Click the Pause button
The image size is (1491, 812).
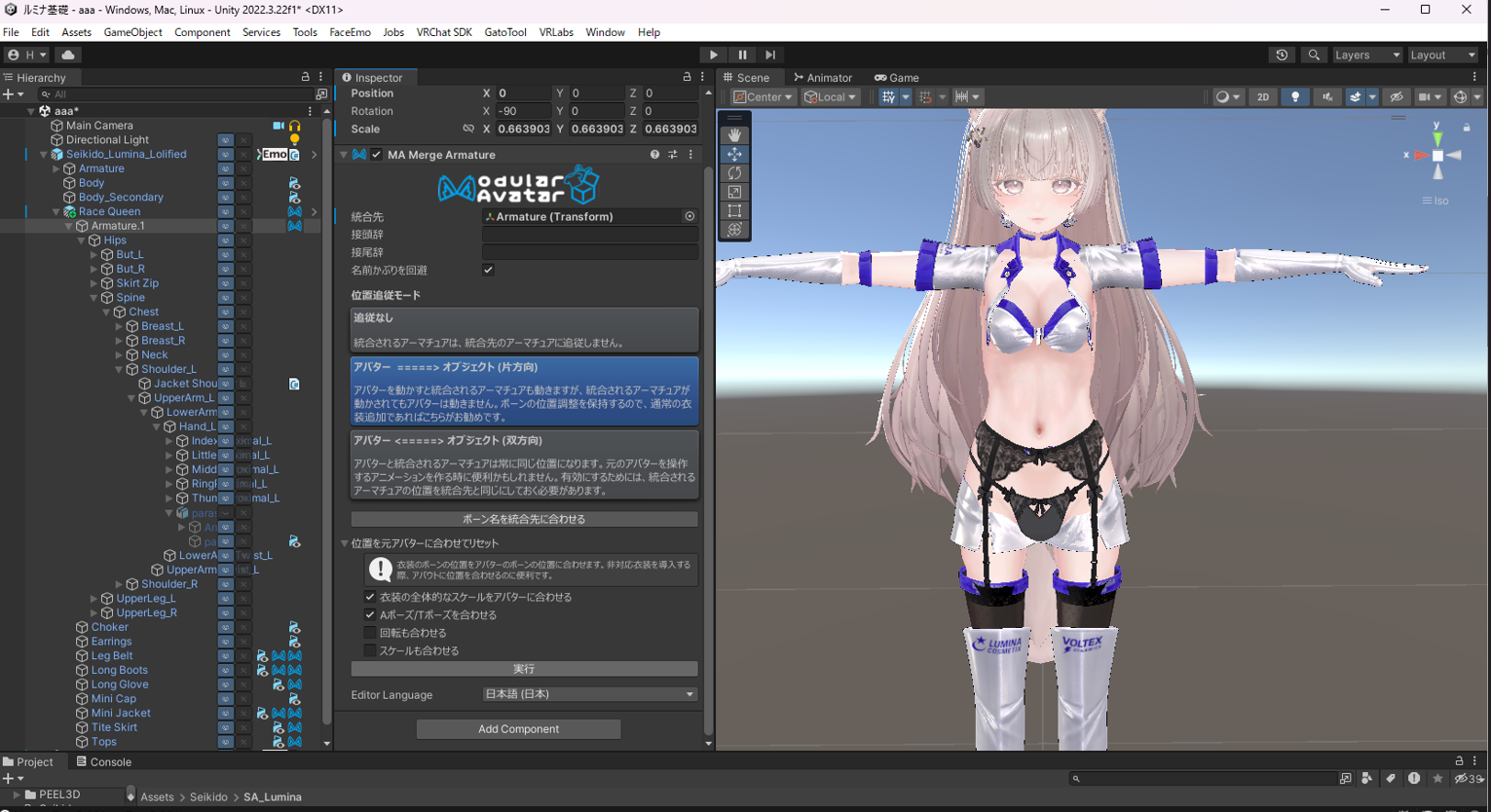742,55
